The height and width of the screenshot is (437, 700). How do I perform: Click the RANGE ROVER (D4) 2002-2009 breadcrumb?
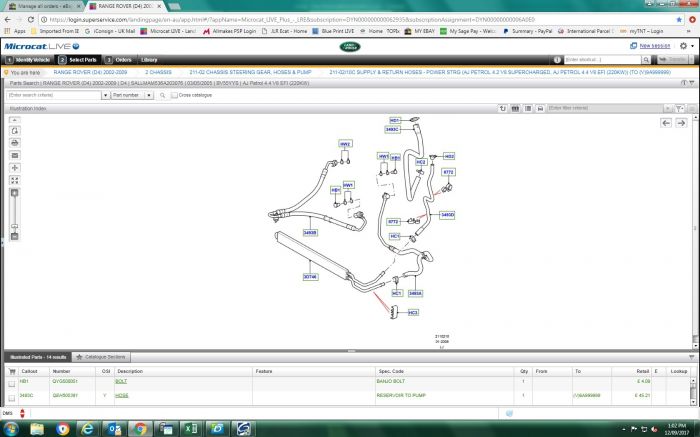(x=90, y=72)
